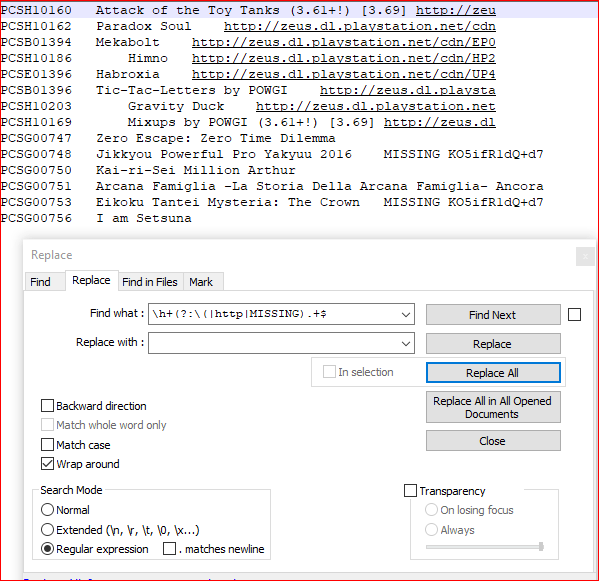Open the Mekabolt download link

344,42
